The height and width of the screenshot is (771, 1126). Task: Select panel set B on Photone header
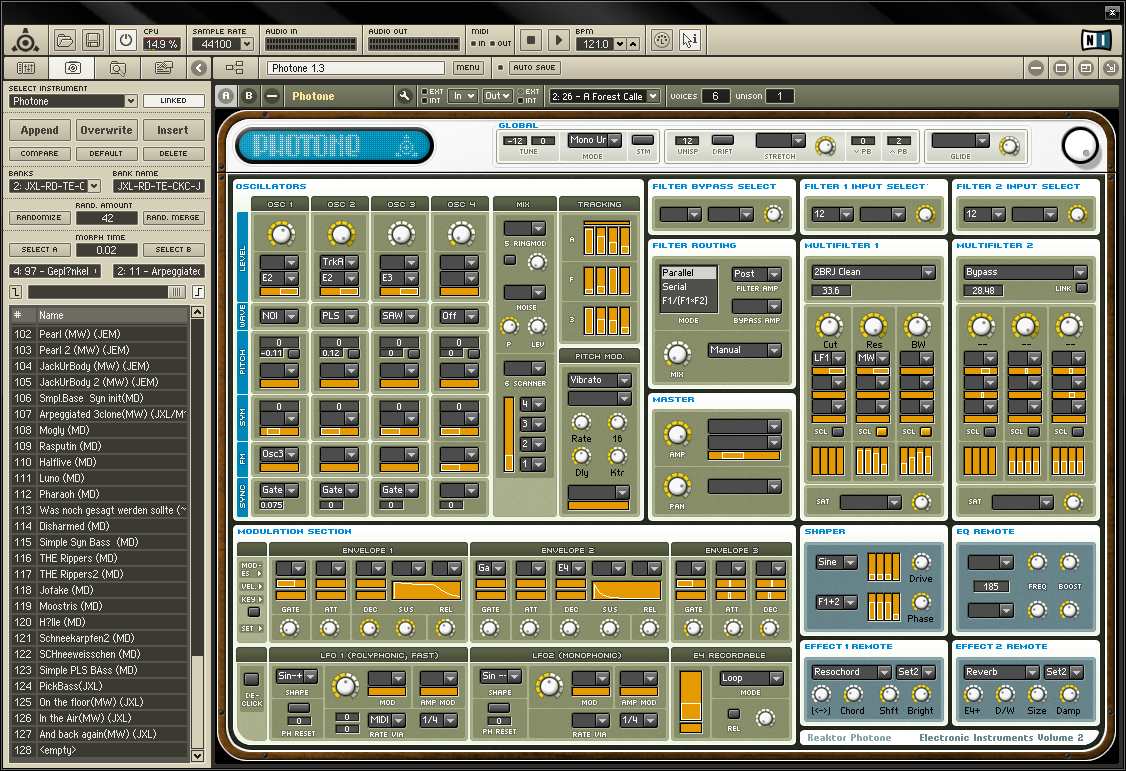[249, 96]
